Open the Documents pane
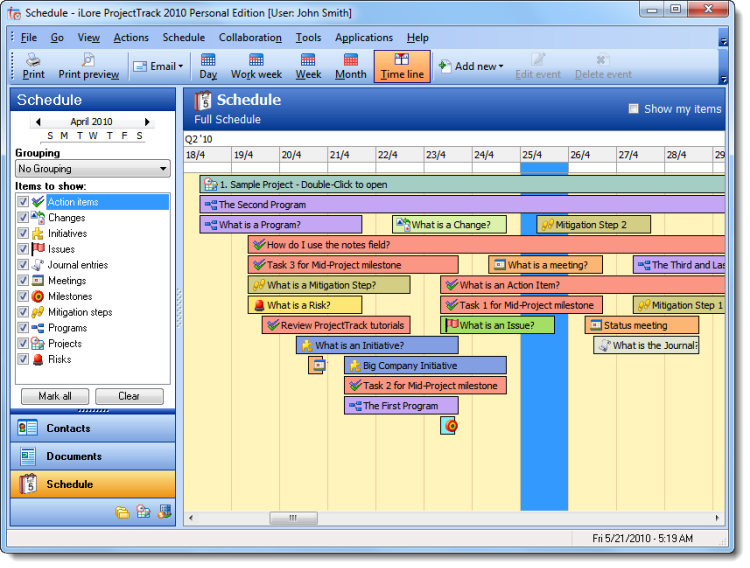 click(x=93, y=456)
